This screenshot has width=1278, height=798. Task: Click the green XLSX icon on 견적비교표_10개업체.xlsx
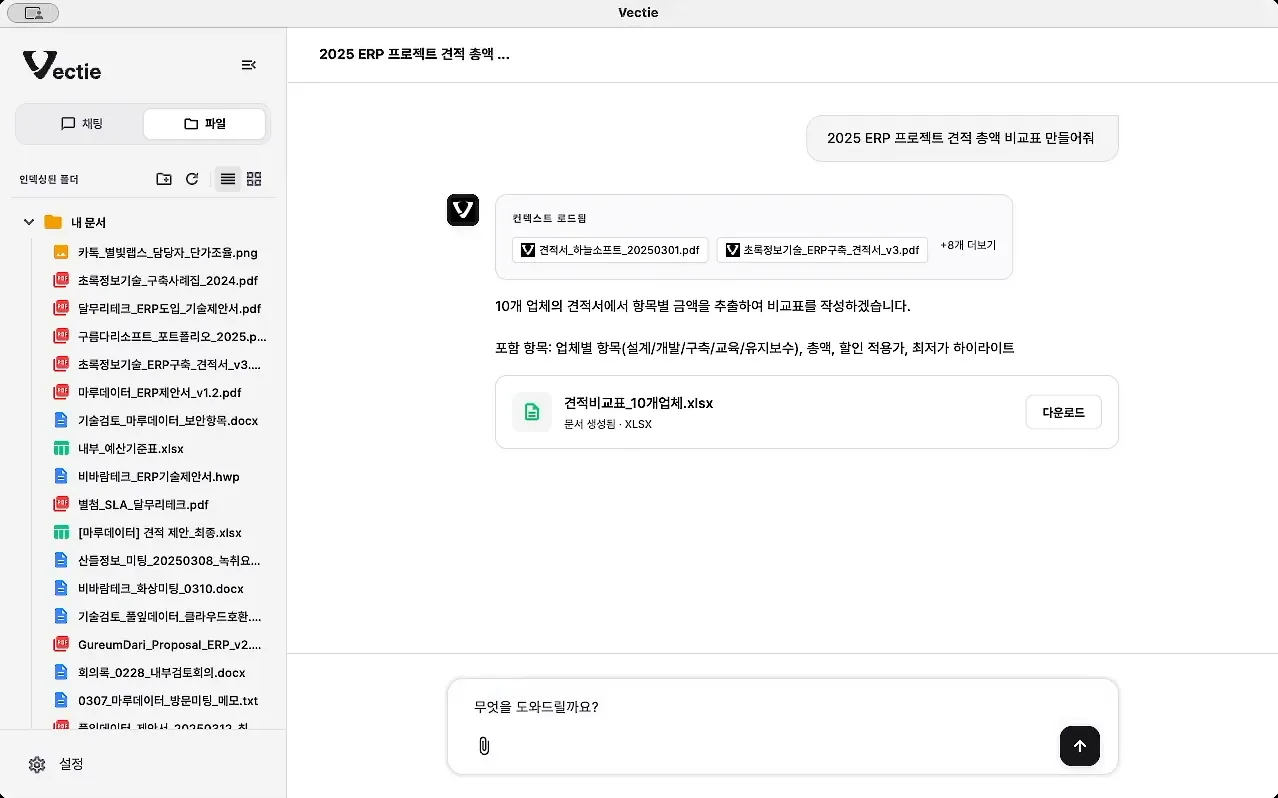pos(531,411)
